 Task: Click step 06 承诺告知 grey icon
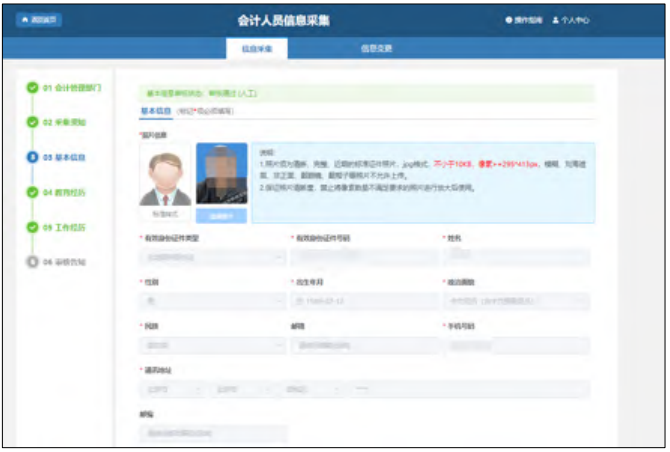pos(33,263)
